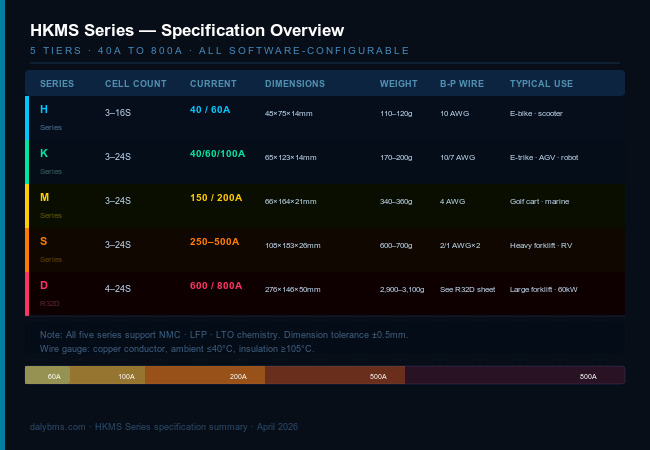Click the SERIES column header

click(56, 83)
